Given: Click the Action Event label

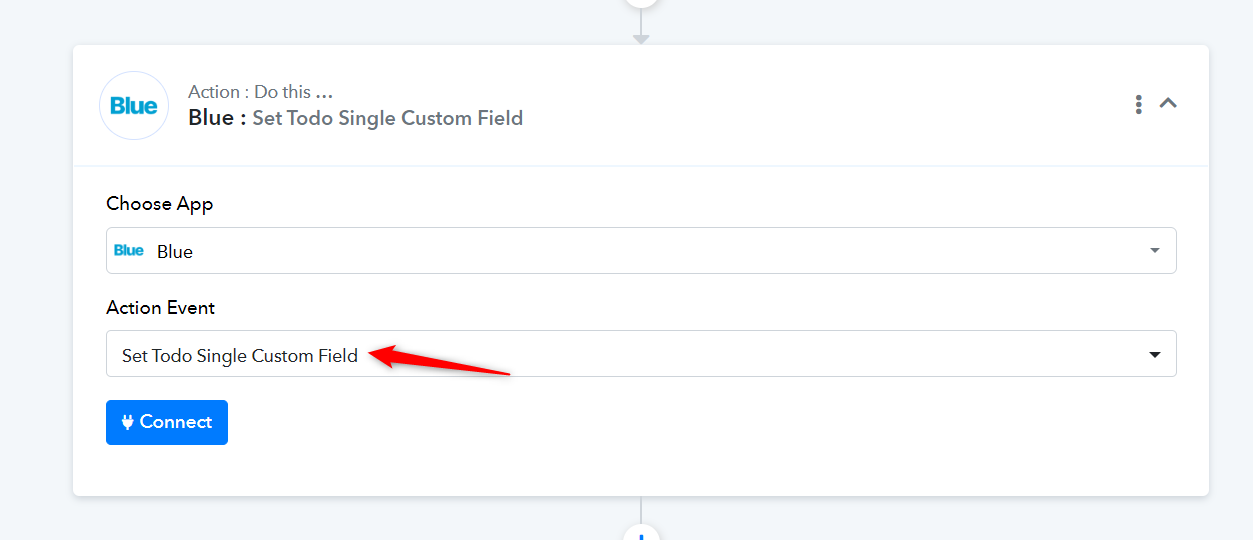Looking at the screenshot, I should [x=161, y=308].
